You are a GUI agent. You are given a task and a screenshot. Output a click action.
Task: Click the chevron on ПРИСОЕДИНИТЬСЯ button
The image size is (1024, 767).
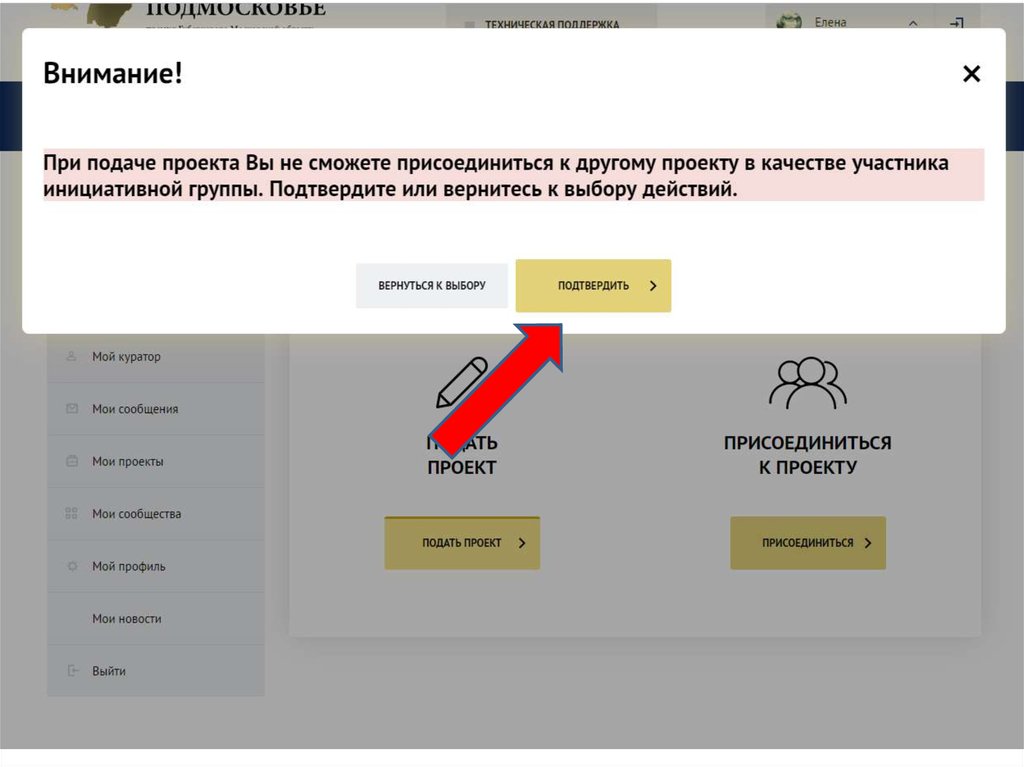(x=868, y=543)
